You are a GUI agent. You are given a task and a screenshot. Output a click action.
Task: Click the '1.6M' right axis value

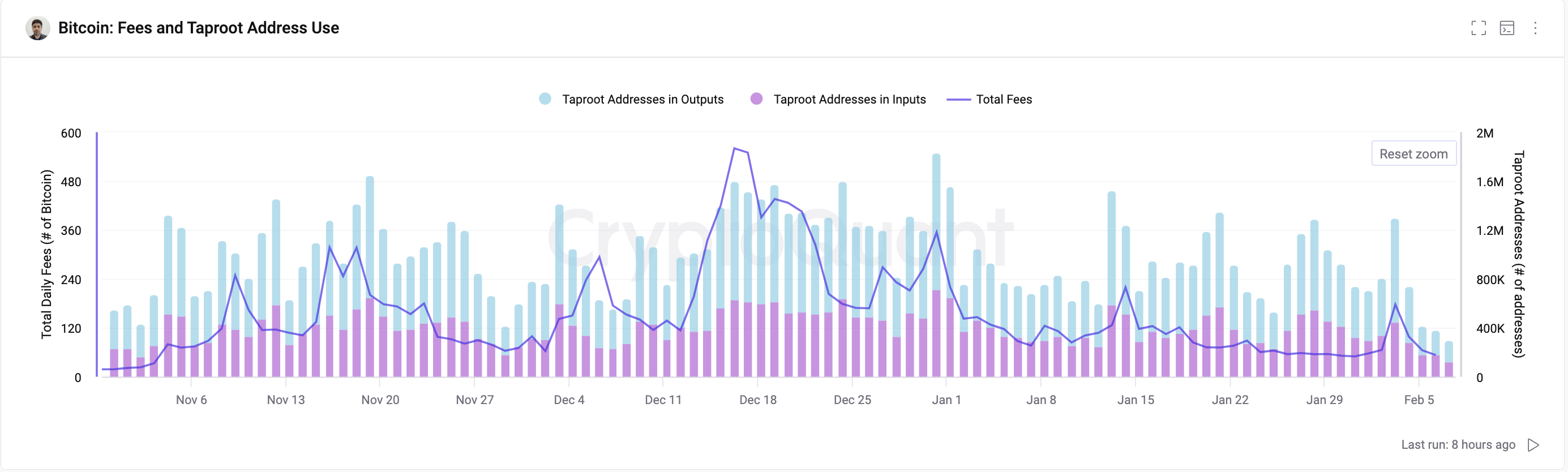(1489, 182)
